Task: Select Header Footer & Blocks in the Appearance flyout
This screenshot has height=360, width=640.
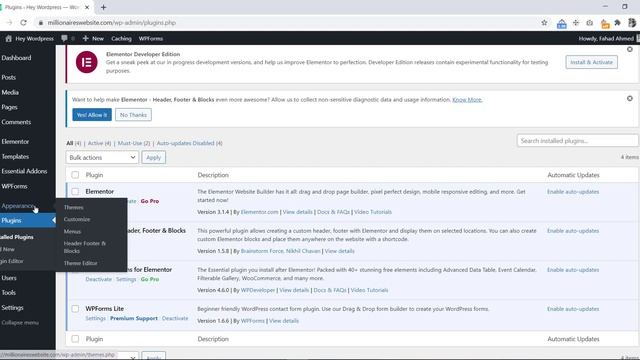Action: click(84, 247)
